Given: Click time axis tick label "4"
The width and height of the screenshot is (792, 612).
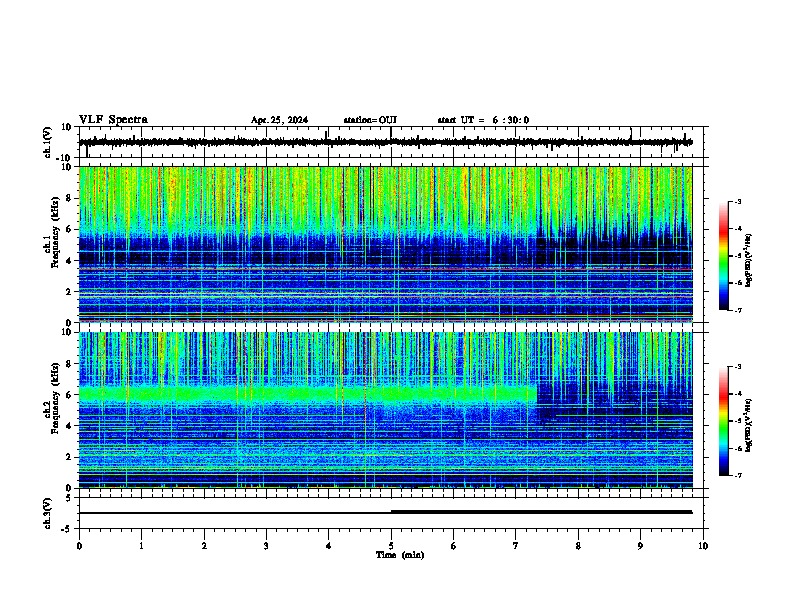Looking at the screenshot, I should point(328,546).
